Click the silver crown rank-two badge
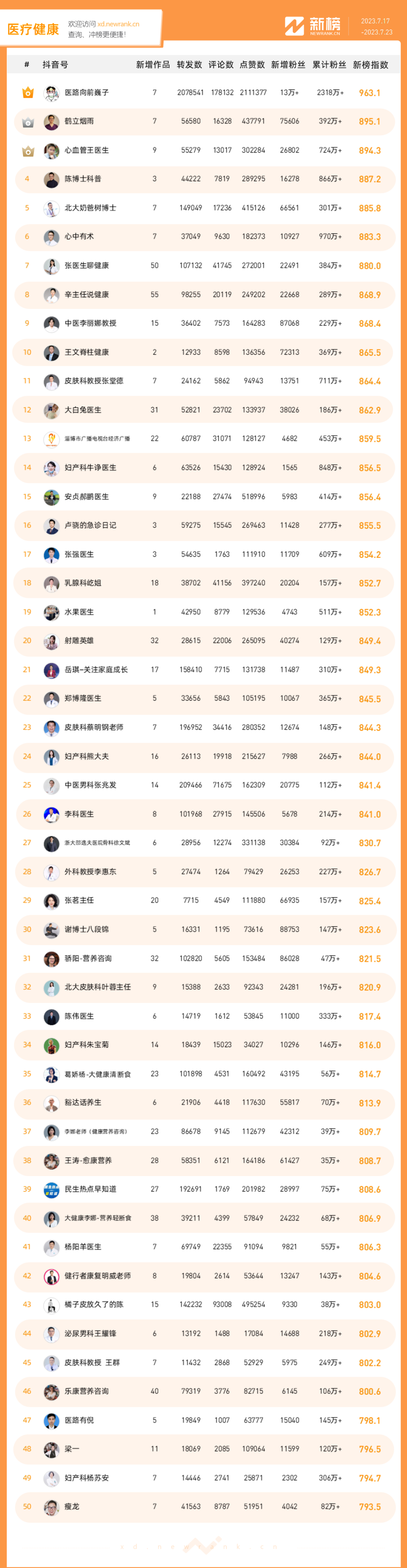This screenshot has height=1568, width=407. (28, 122)
